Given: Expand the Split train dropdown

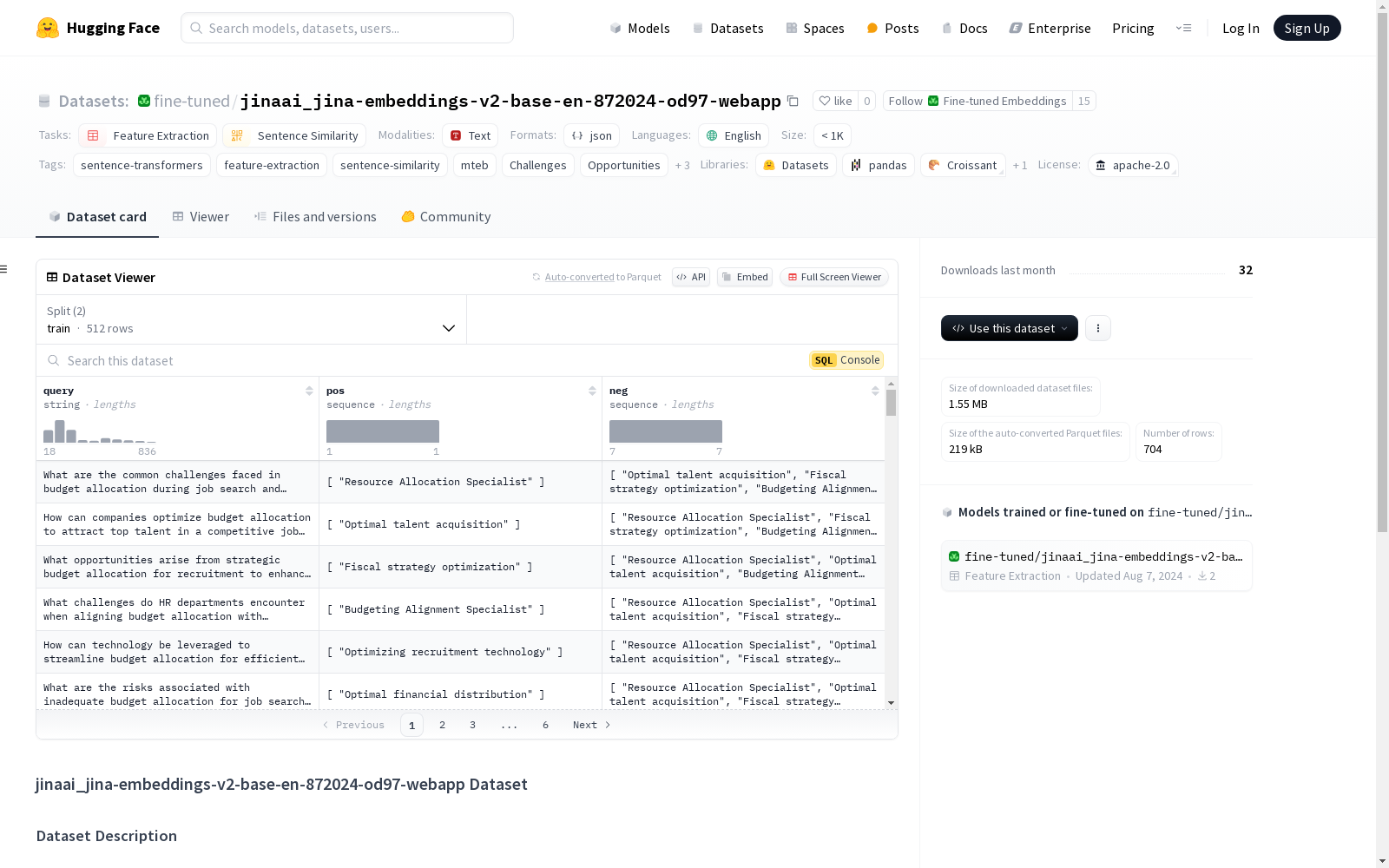Looking at the screenshot, I should pos(251,319).
